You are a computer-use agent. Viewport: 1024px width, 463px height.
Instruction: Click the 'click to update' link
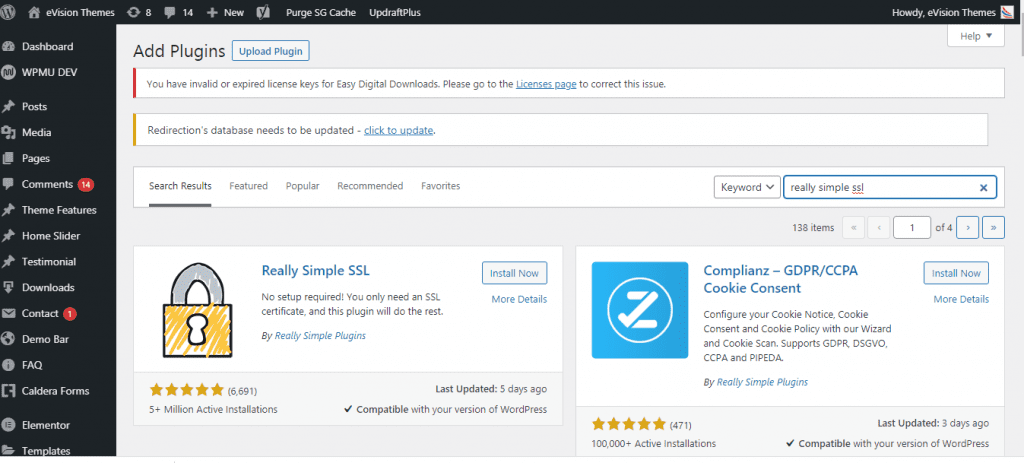tap(398, 130)
